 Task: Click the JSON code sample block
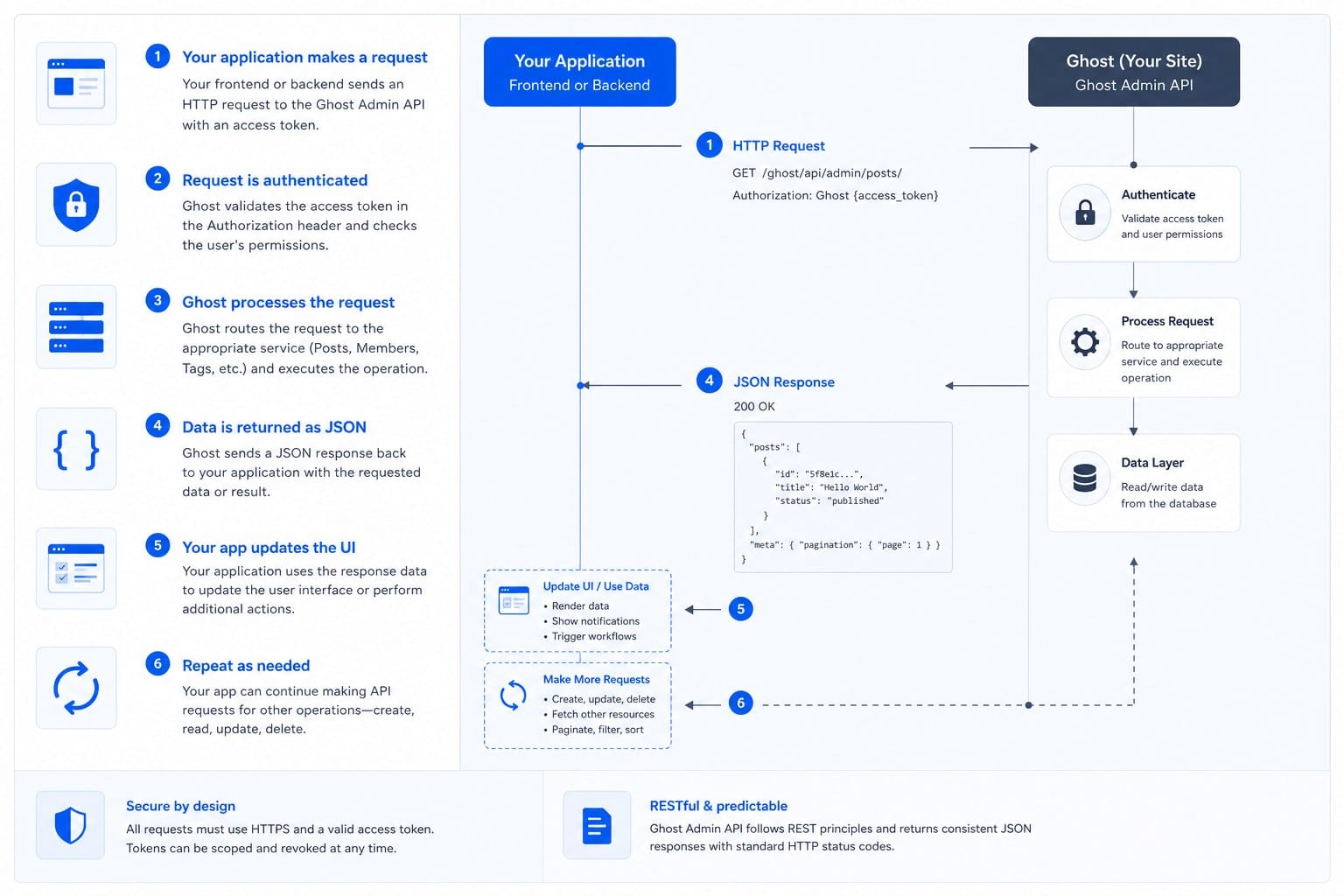click(x=843, y=497)
